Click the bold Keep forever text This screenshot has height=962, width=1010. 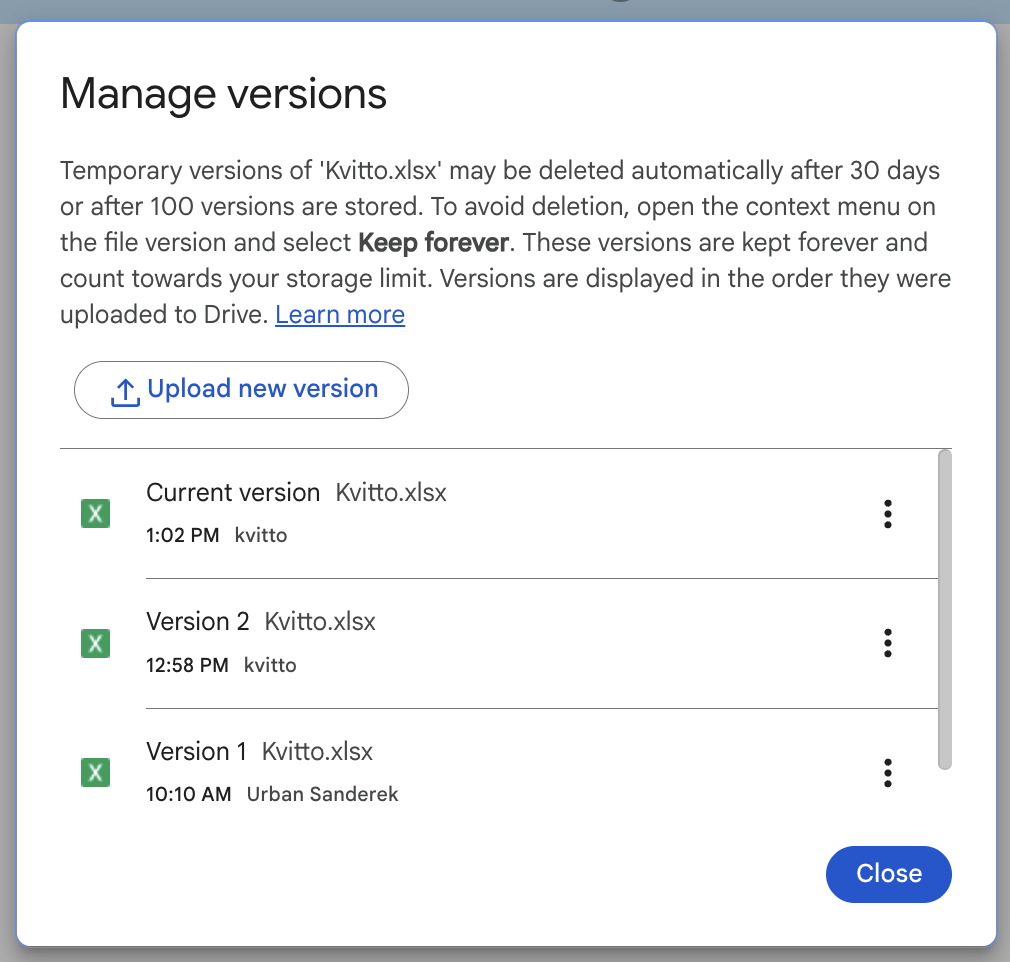433,243
